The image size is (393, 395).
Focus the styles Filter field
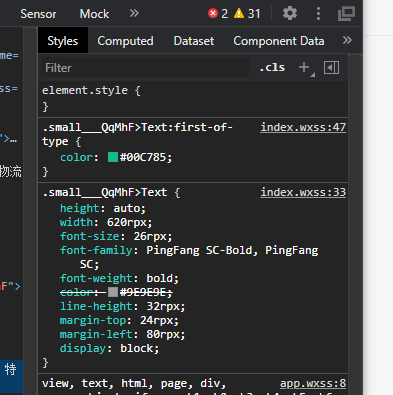tap(145, 68)
